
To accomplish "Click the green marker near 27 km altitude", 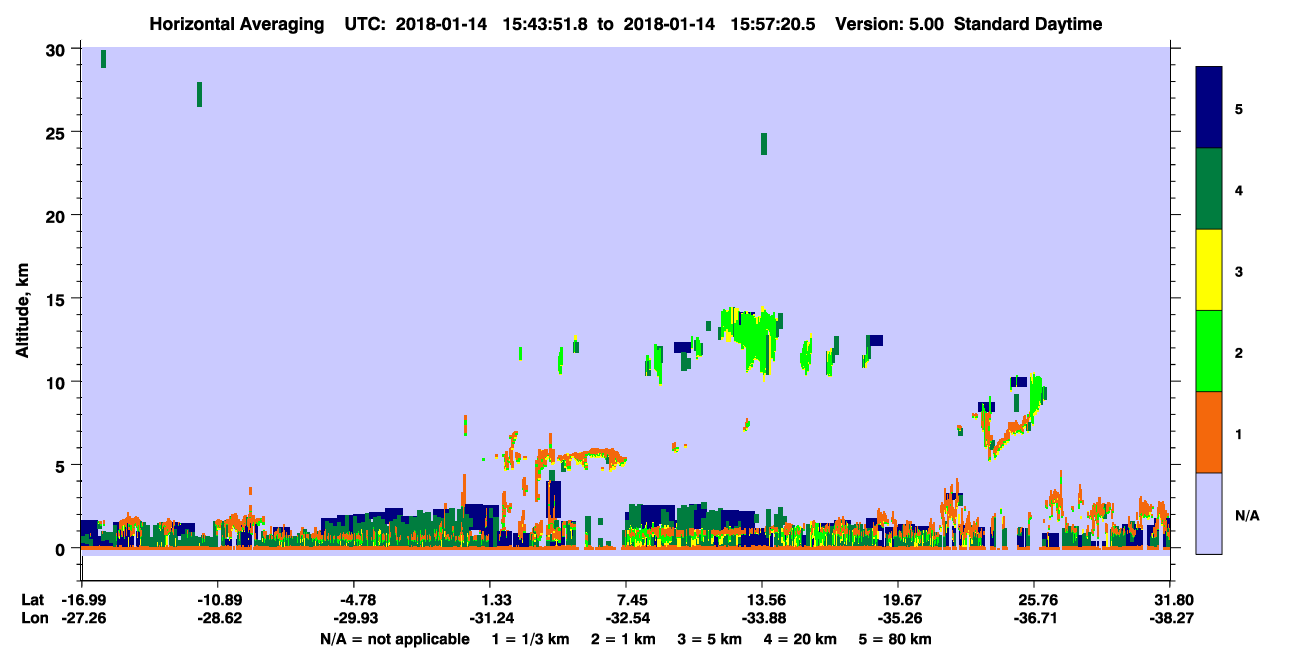I will coord(200,94).
